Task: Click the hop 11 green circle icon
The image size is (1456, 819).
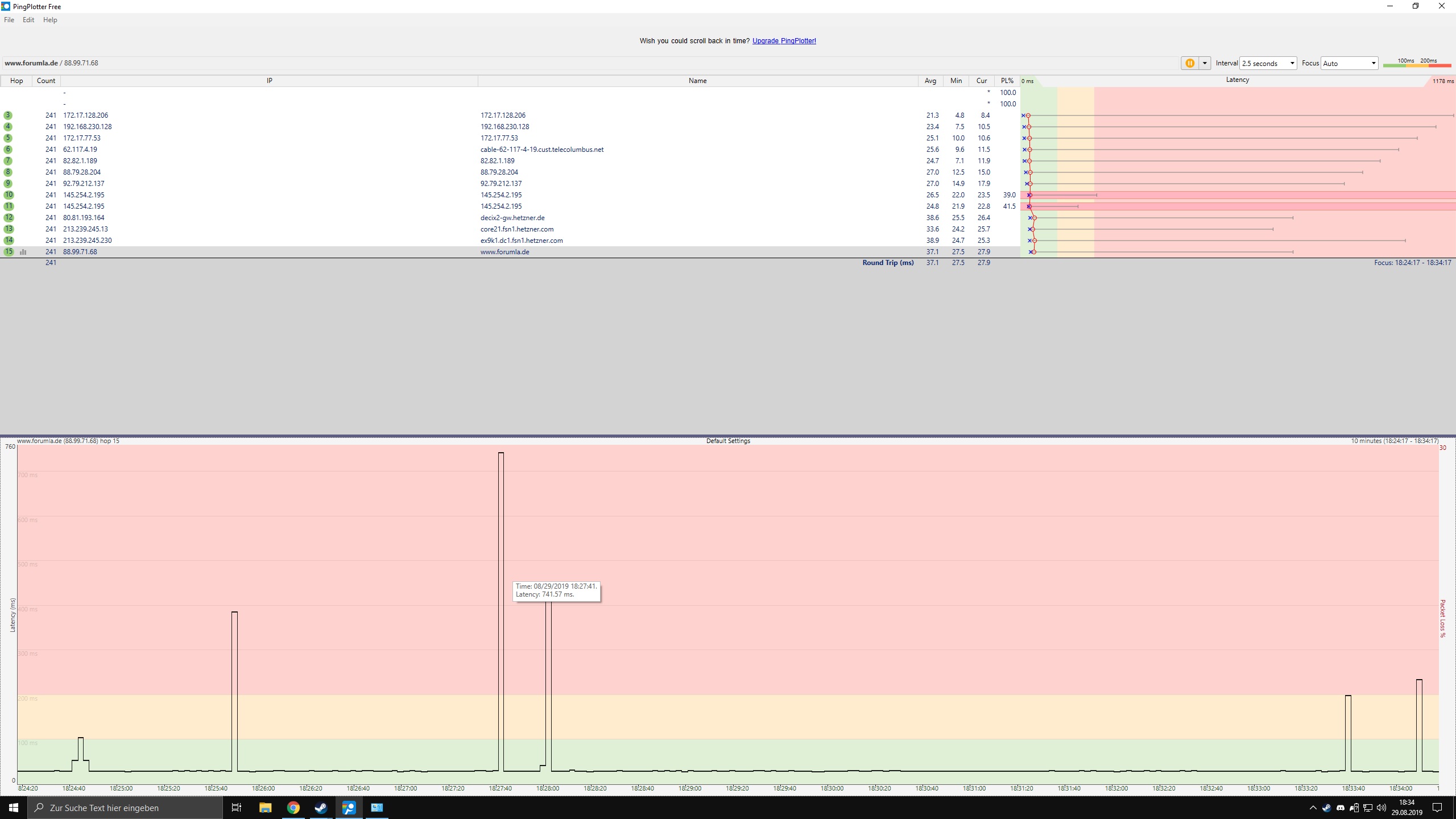Action: [x=9, y=206]
